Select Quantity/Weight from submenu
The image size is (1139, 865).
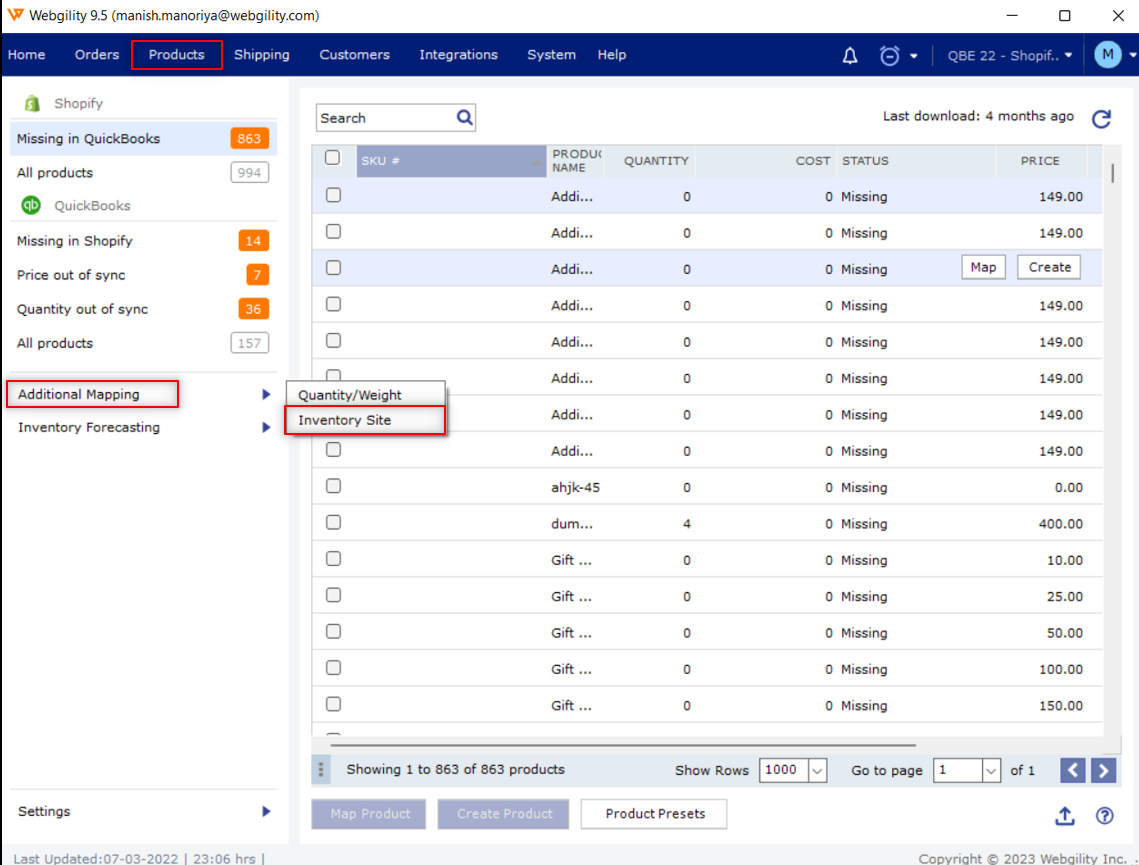pyautogui.click(x=365, y=394)
